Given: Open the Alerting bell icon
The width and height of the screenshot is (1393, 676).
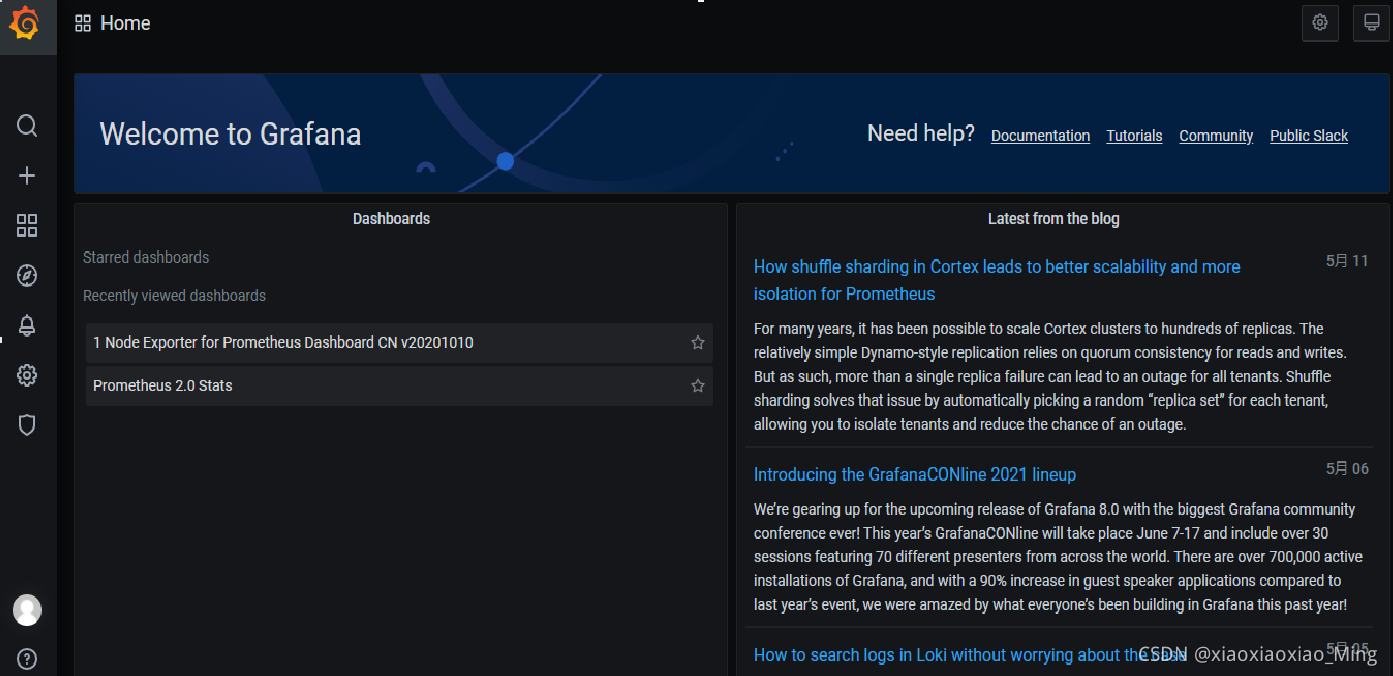Looking at the screenshot, I should [27, 325].
